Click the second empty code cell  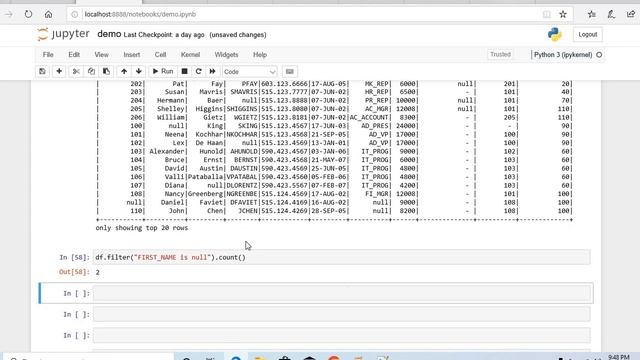[342, 314]
